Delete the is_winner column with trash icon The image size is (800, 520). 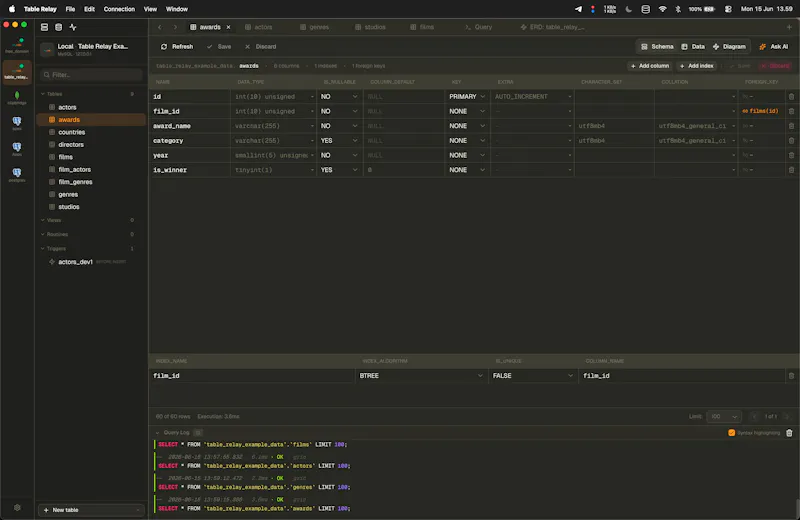click(x=791, y=170)
